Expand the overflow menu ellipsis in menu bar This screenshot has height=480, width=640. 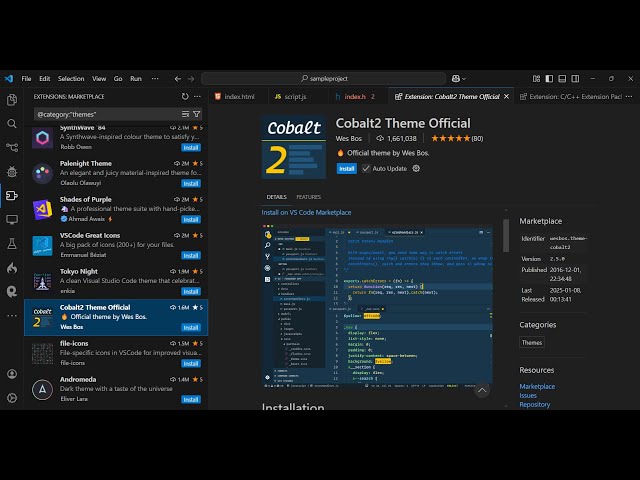[x=156, y=78]
